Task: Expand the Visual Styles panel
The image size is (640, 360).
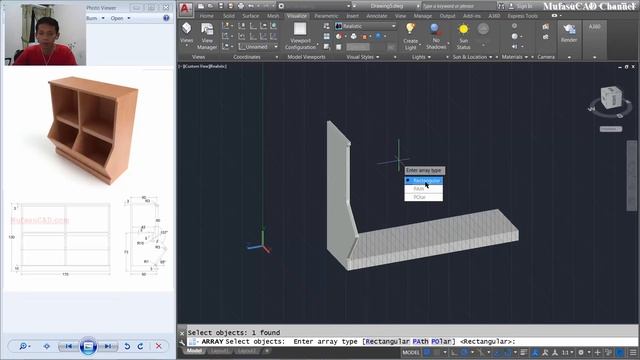Action: click(363, 57)
